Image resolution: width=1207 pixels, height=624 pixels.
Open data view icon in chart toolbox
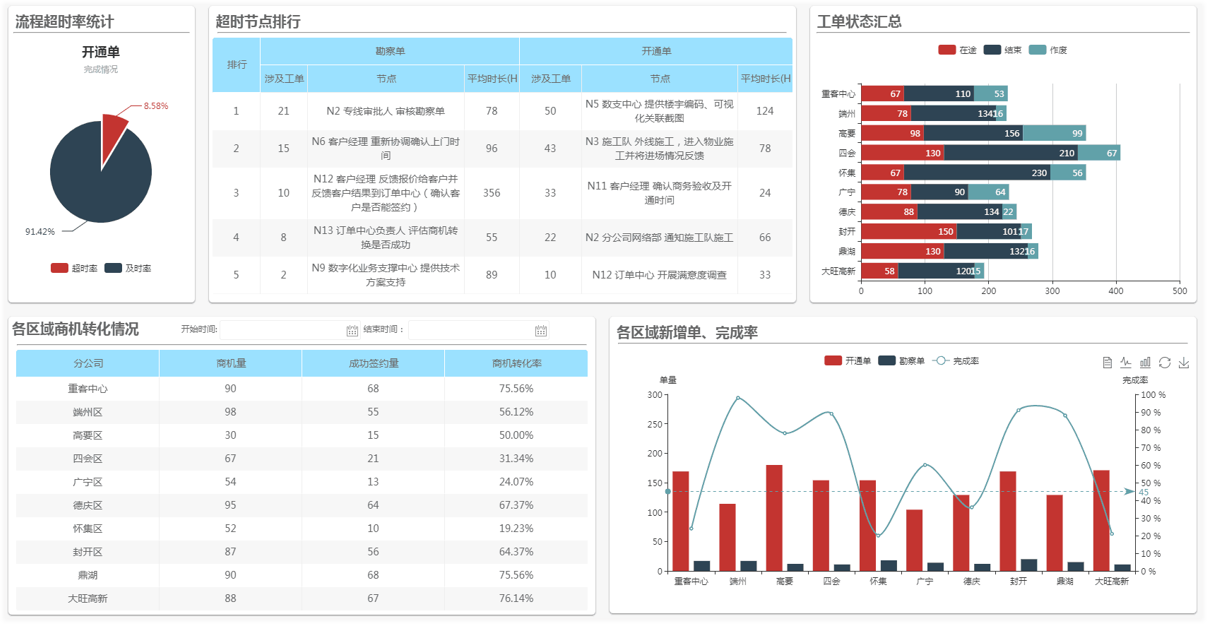tap(1107, 362)
